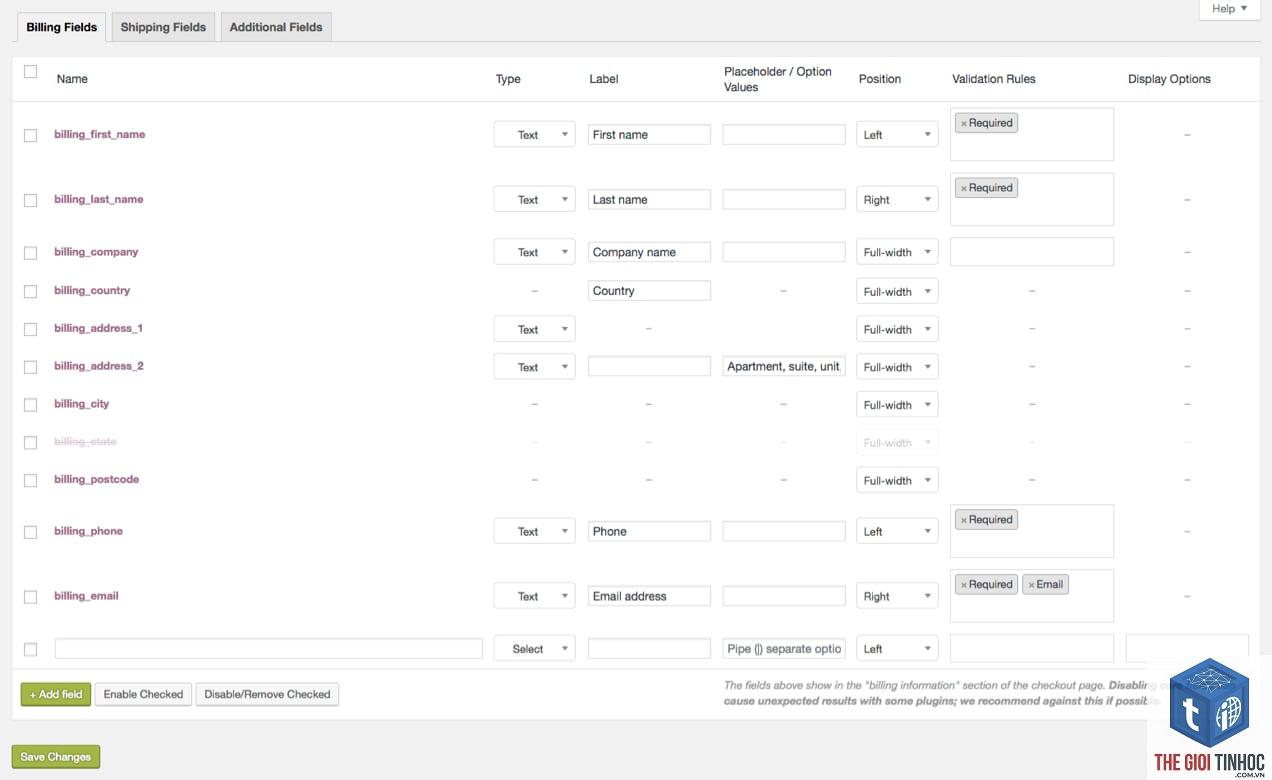Click the Display Options column header
Viewport: 1272px width, 780px height.
[x=1169, y=79]
